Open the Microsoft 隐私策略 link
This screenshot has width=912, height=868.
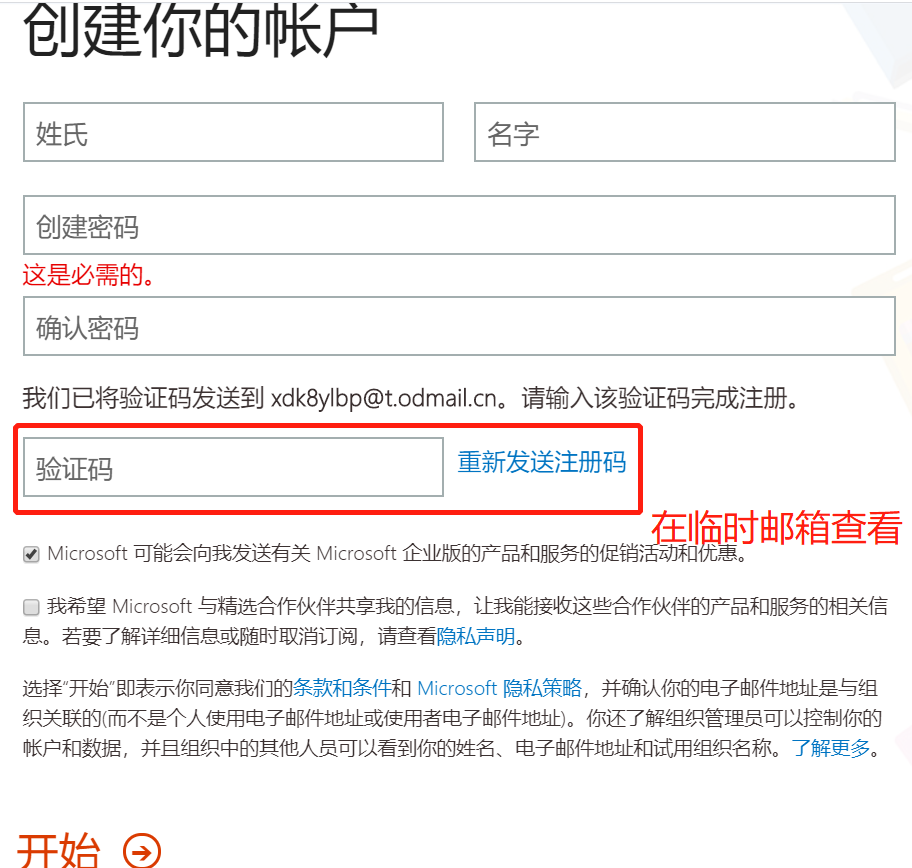(500, 688)
